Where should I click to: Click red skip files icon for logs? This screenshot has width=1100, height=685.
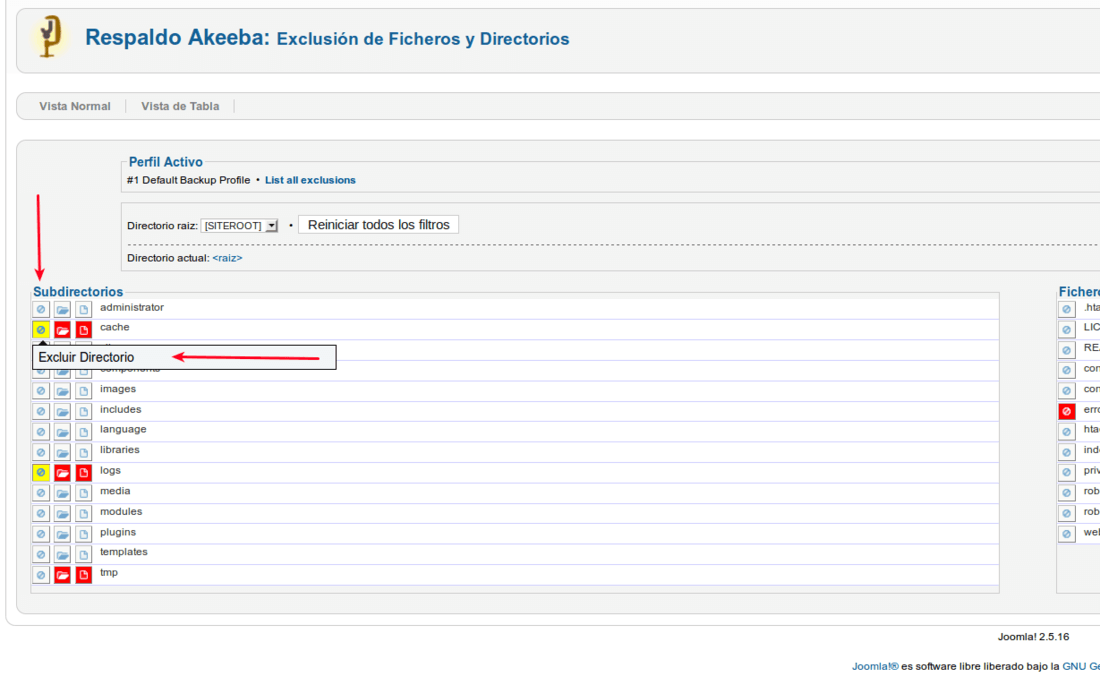[x=83, y=472]
